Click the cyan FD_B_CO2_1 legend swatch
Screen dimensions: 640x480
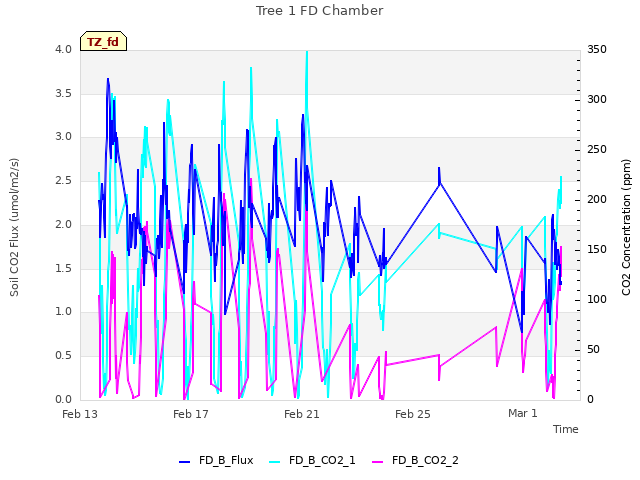tap(275, 462)
